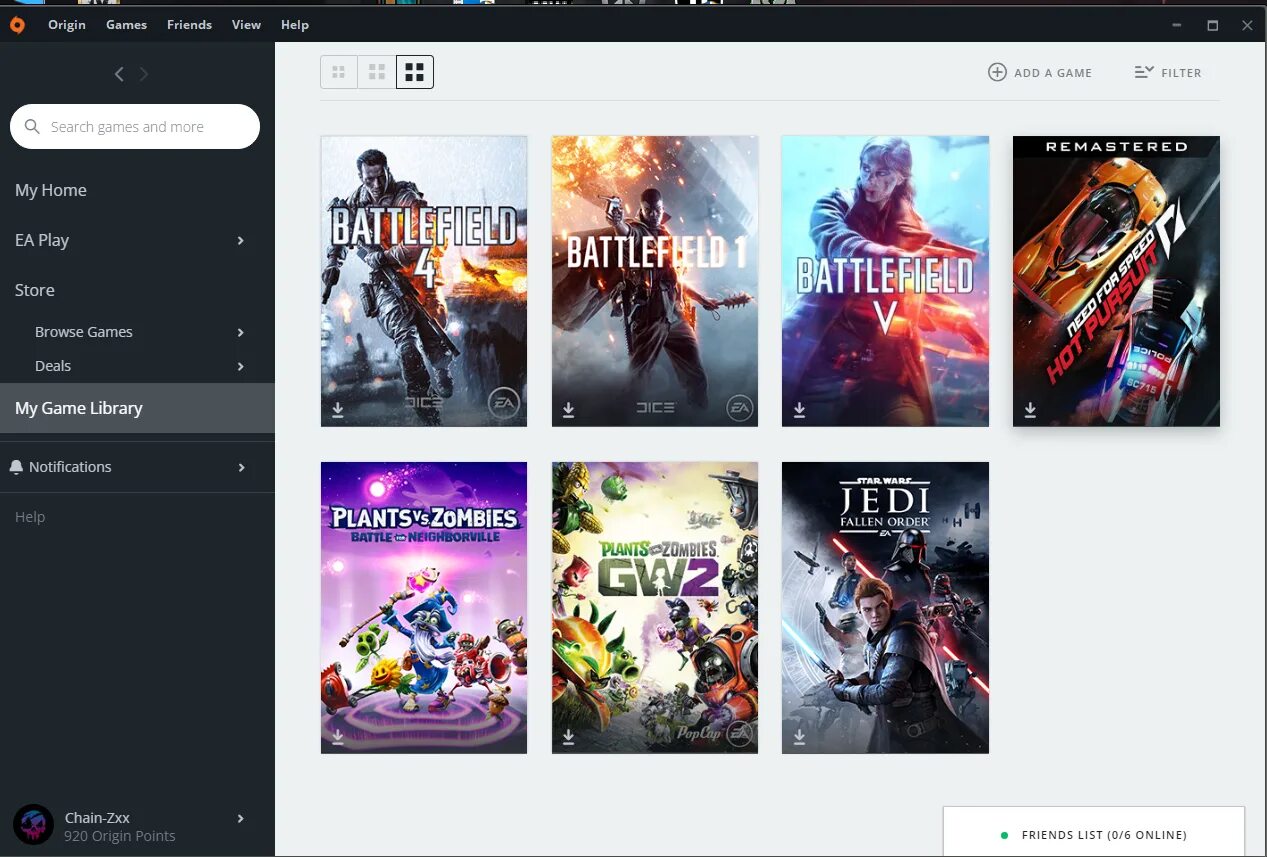Download Plants vs Zombies GW2 arrow icon
The image size is (1267, 857).
pos(568,737)
